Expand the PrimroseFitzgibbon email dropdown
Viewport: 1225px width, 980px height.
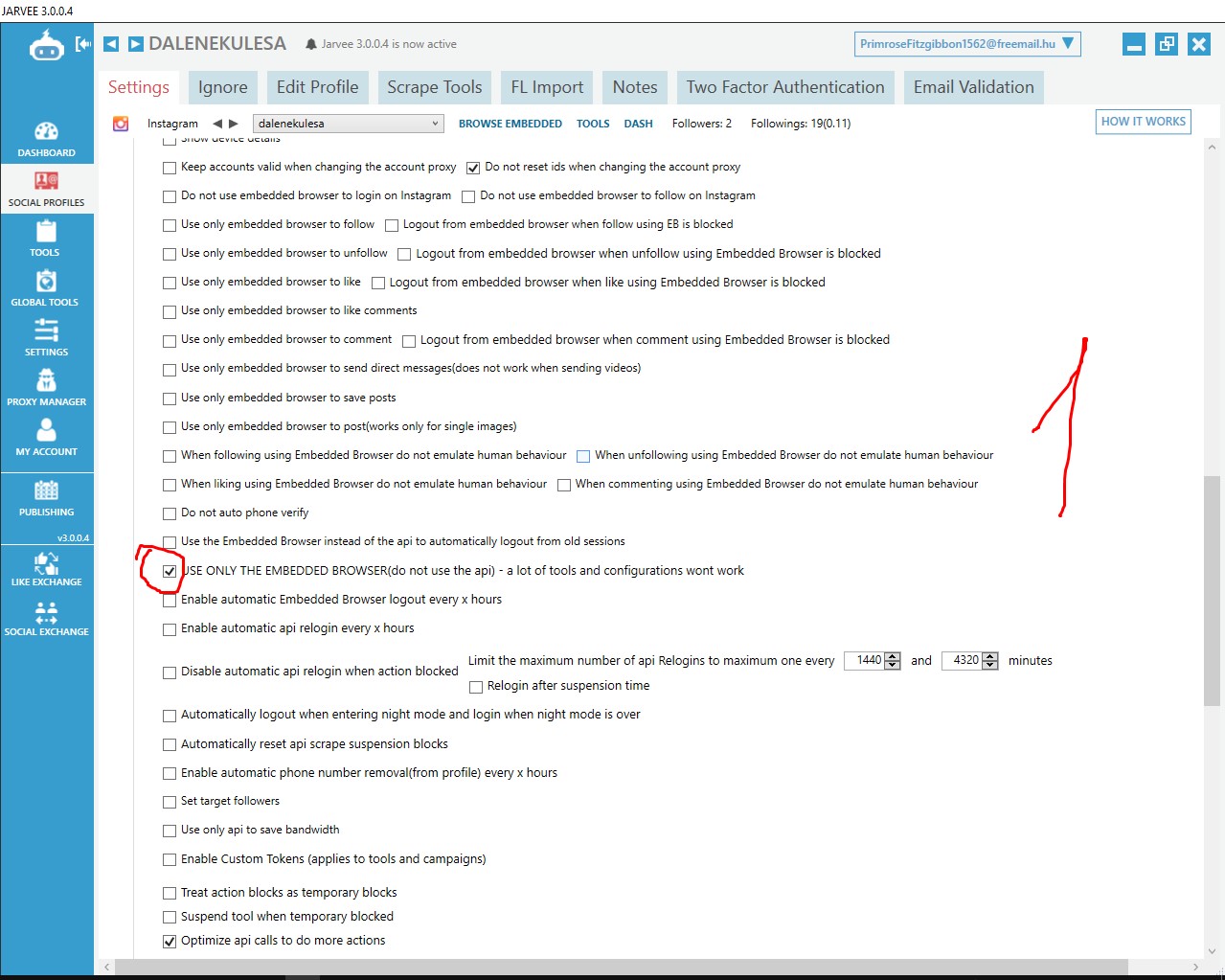point(967,44)
